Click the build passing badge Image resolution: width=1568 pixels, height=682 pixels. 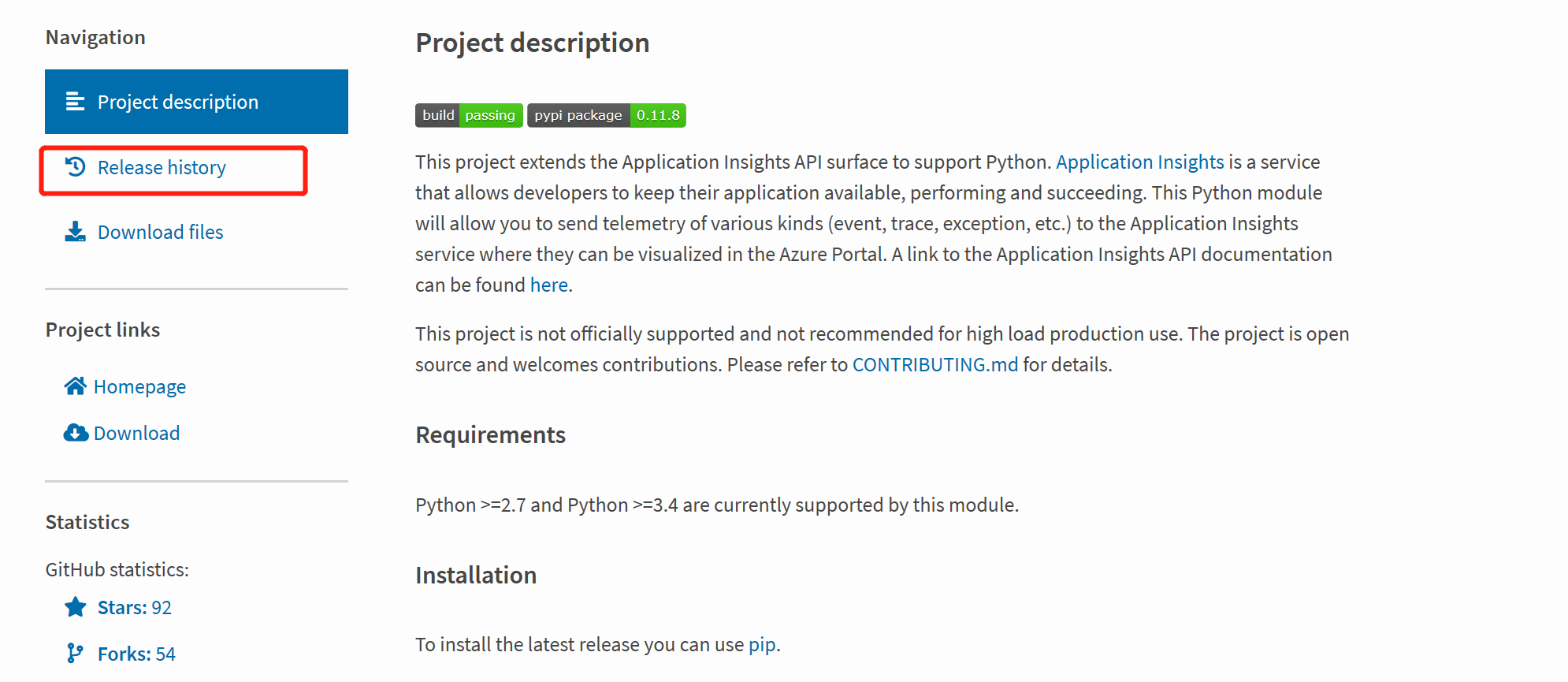[469, 115]
